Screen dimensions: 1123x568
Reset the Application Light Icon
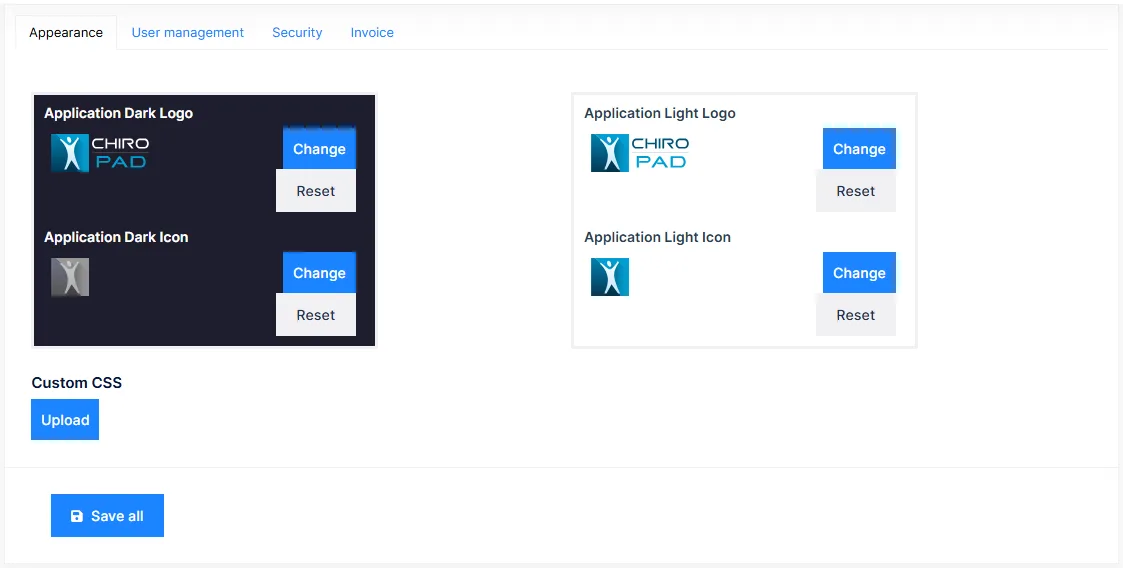(x=856, y=315)
